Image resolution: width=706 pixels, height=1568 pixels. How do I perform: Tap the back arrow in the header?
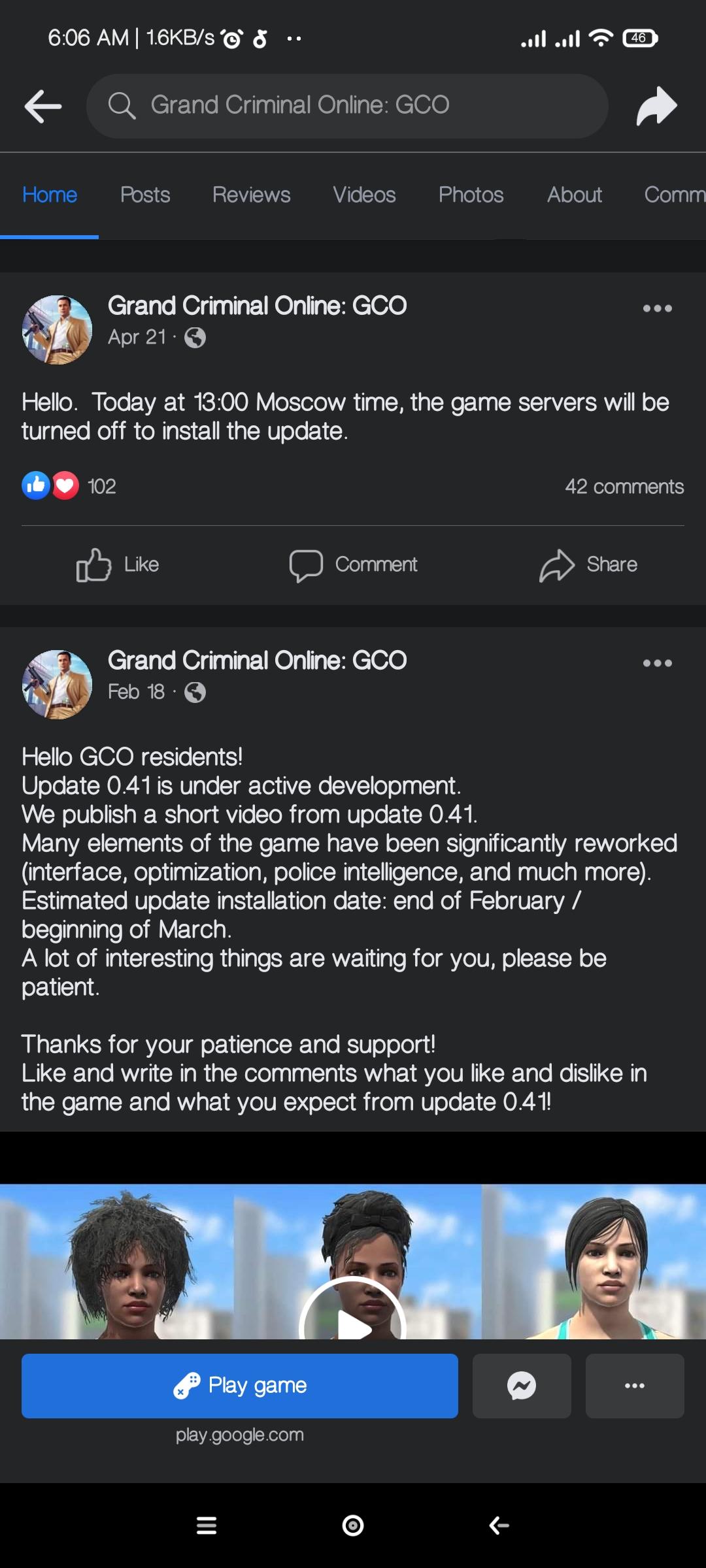[43, 106]
